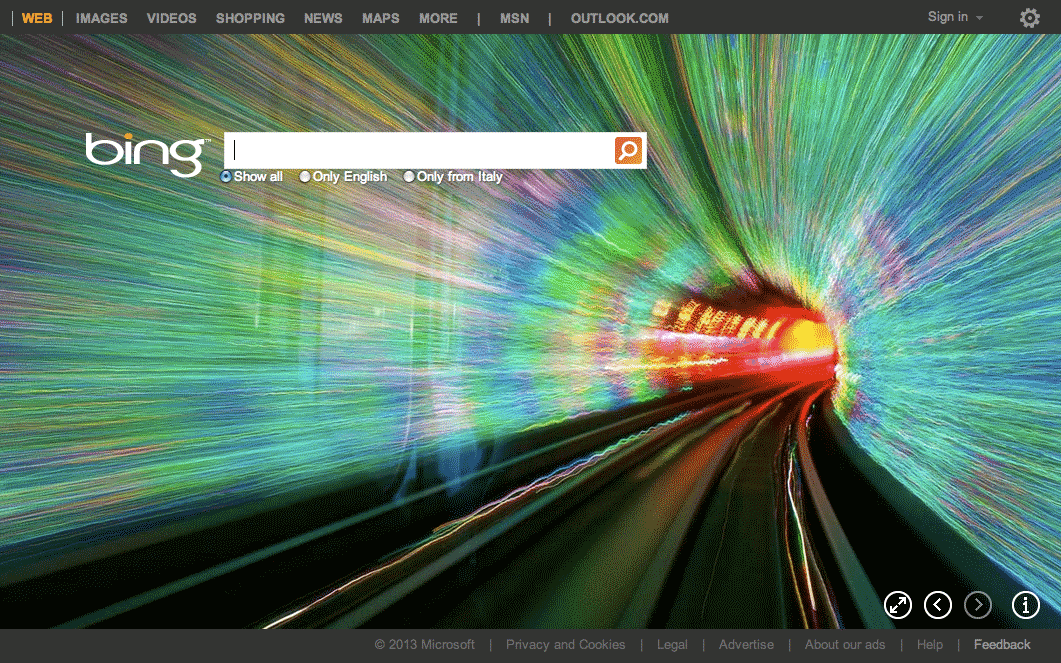Go to NEWS search
The width and height of the screenshot is (1061, 663).
click(323, 18)
